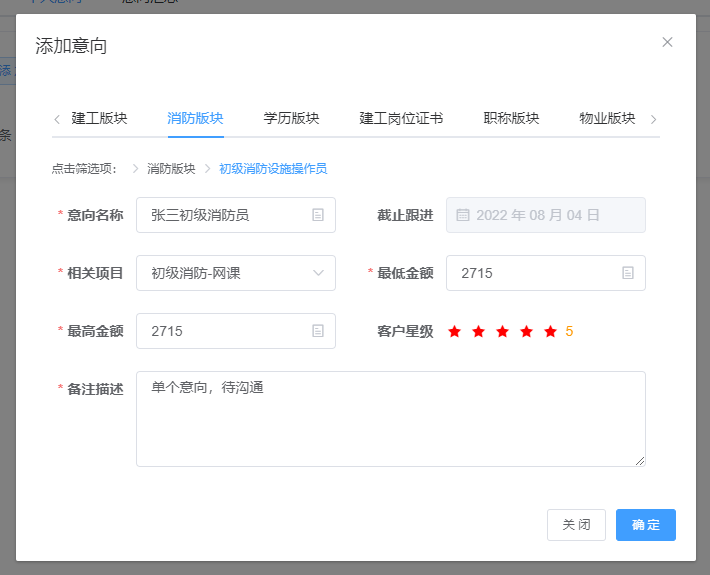Click the document icon in 最高金额 field
The width and height of the screenshot is (710, 575).
318,331
